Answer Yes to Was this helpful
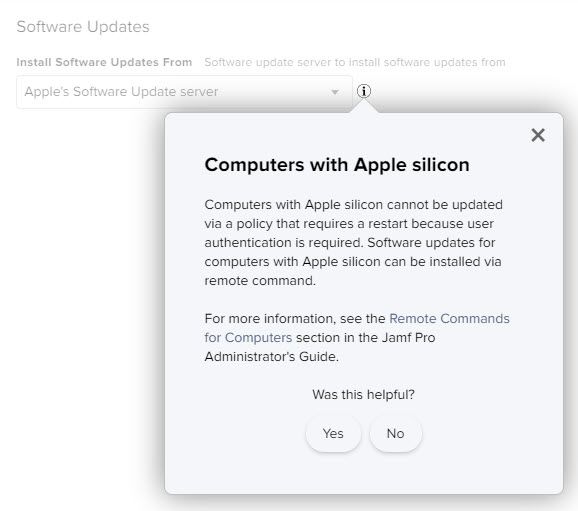This screenshot has width=578, height=511. click(x=333, y=434)
